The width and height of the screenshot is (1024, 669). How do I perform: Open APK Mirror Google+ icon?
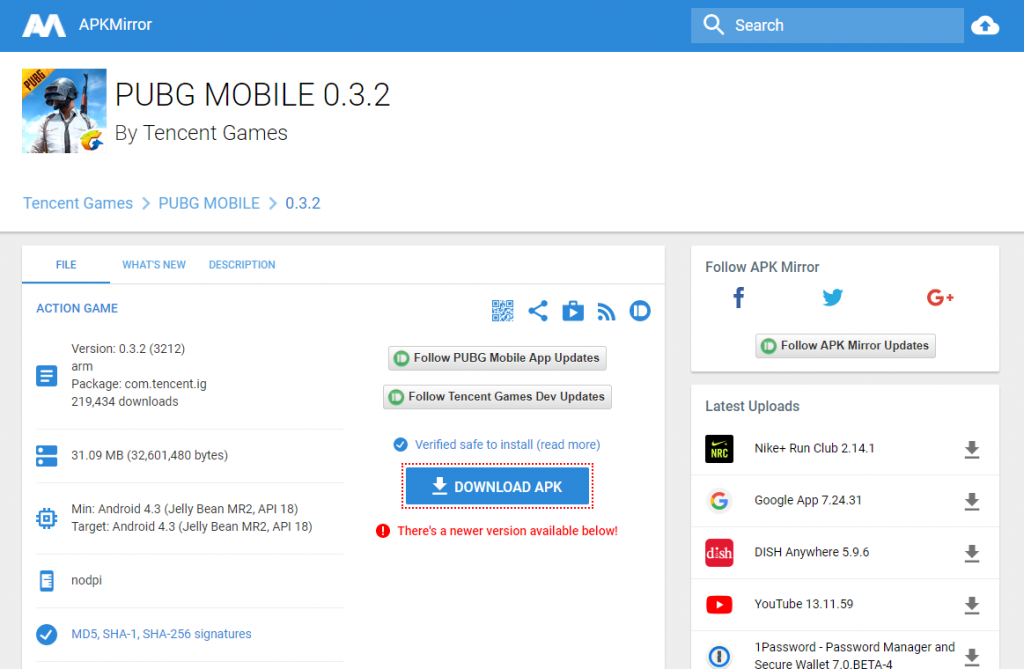[940, 298]
